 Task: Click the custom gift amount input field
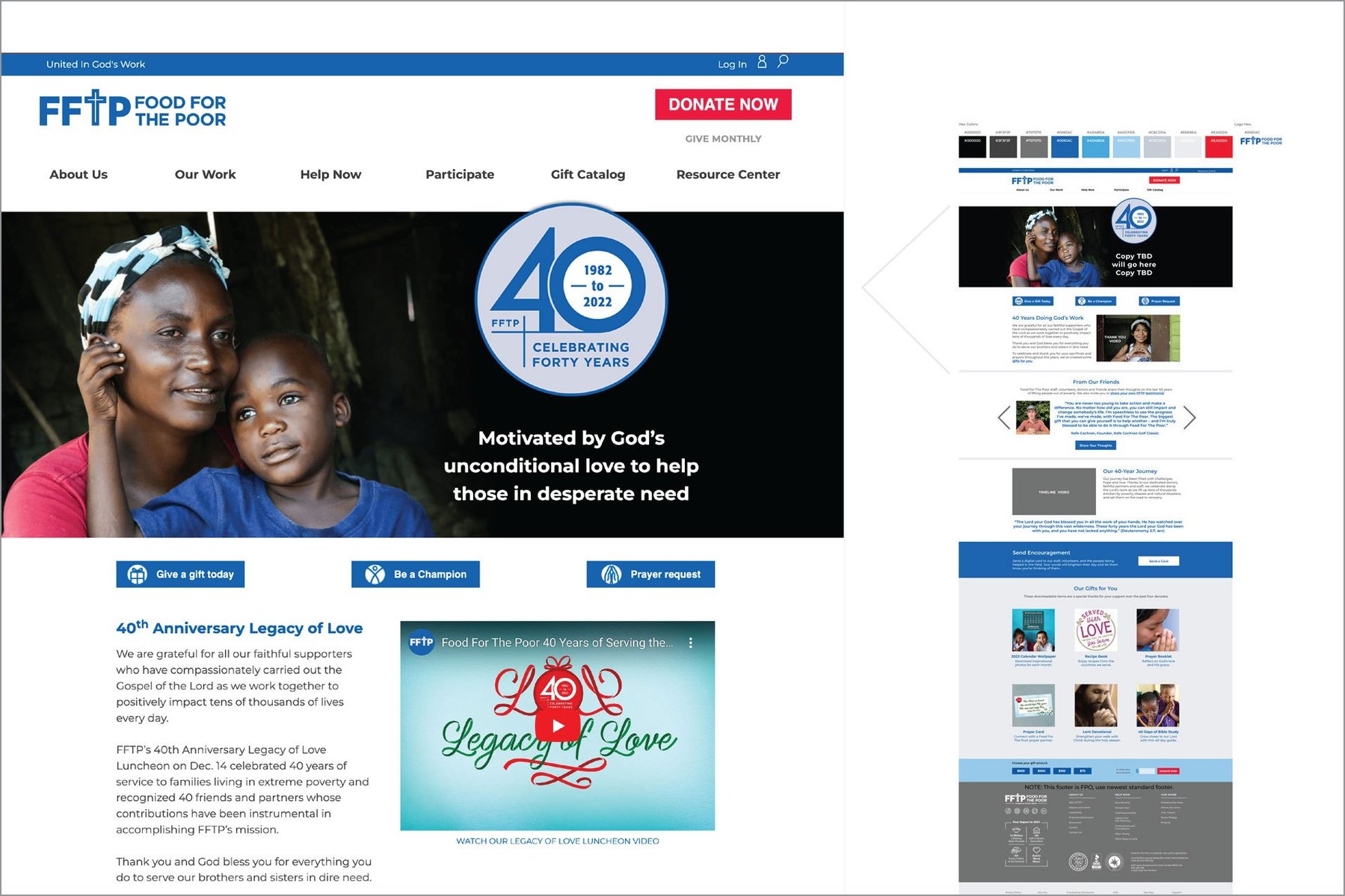(x=1147, y=771)
